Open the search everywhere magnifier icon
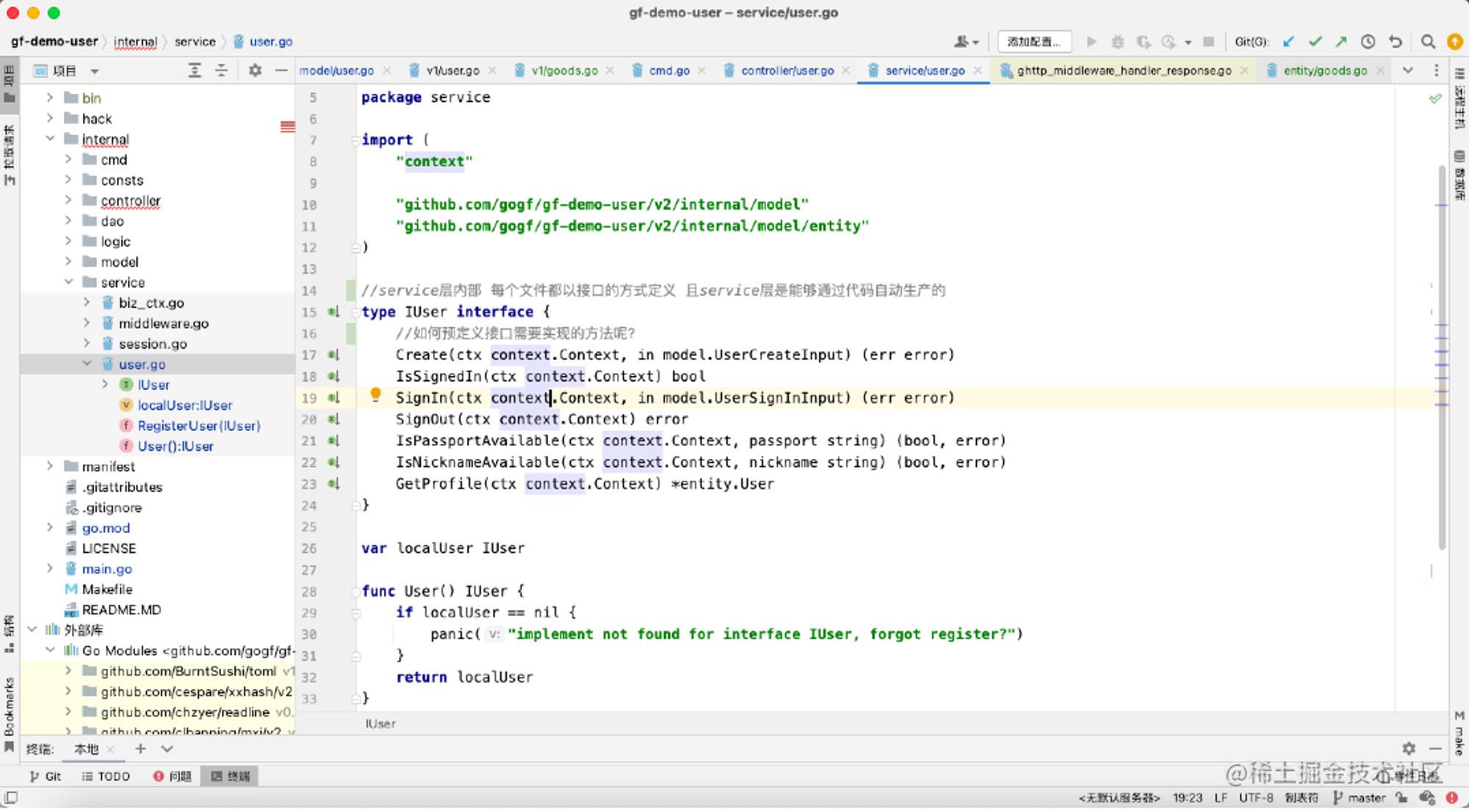Viewport: 1469px width, 812px height. (1428, 42)
